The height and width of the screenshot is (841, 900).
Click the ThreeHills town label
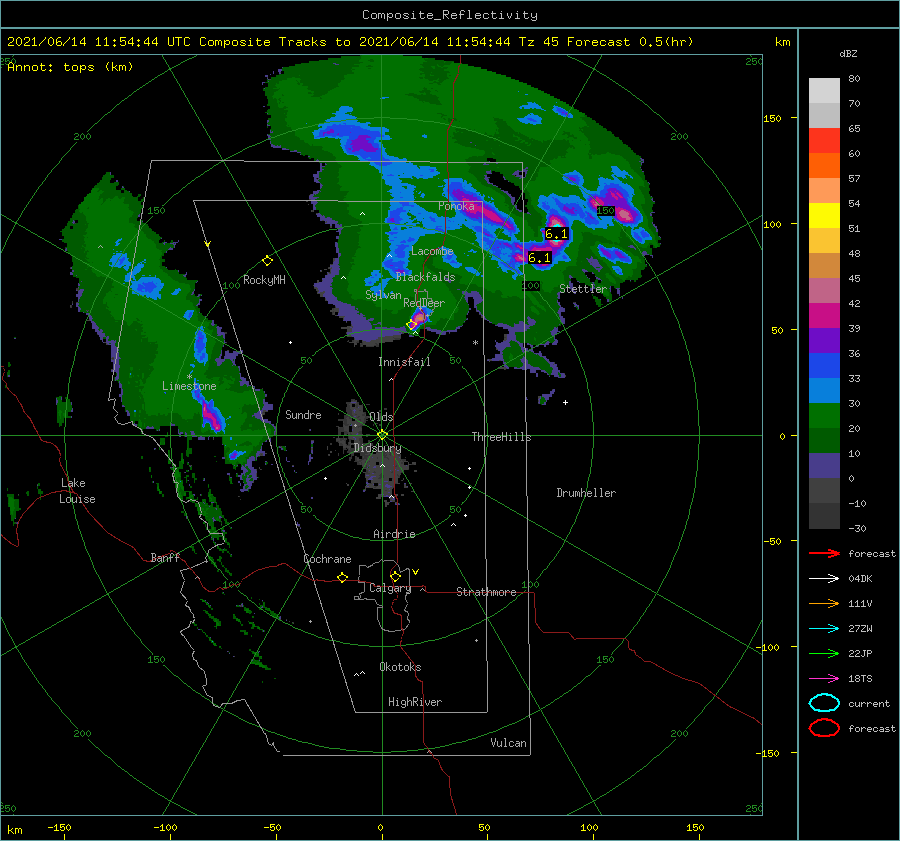[x=501, y=437]
